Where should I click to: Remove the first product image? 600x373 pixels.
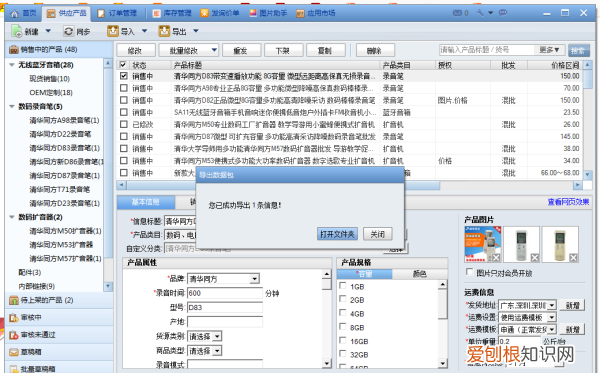pyautogui.click(x=496, y=258)
